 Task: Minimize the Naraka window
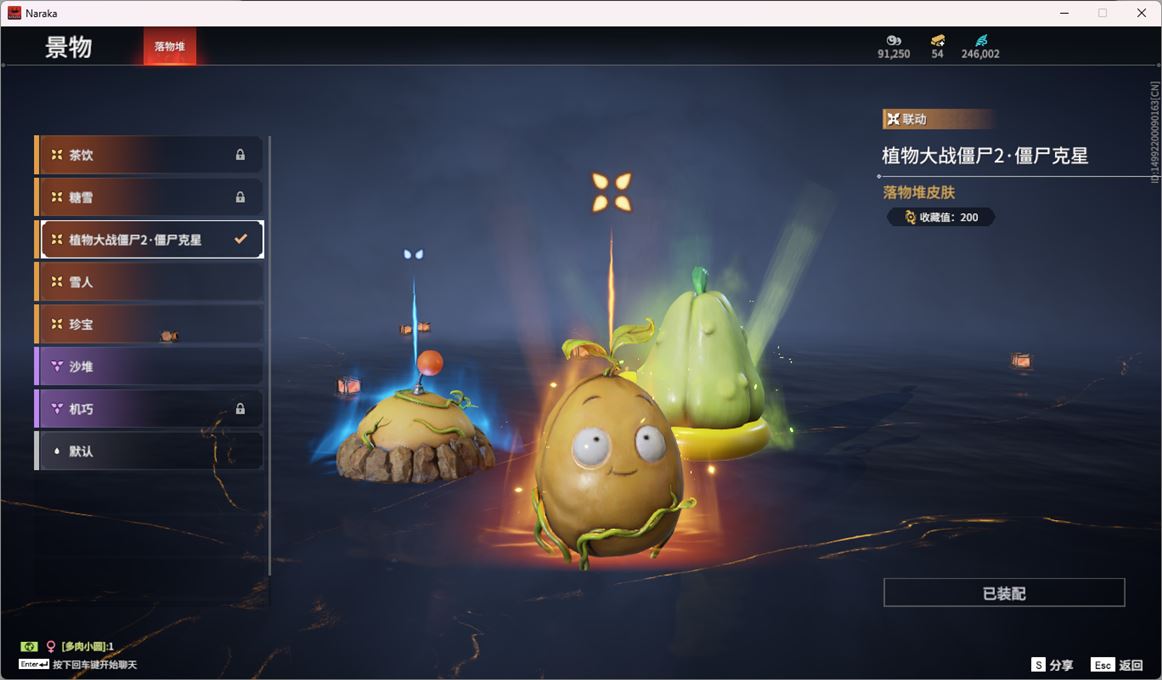[1064, 13]
